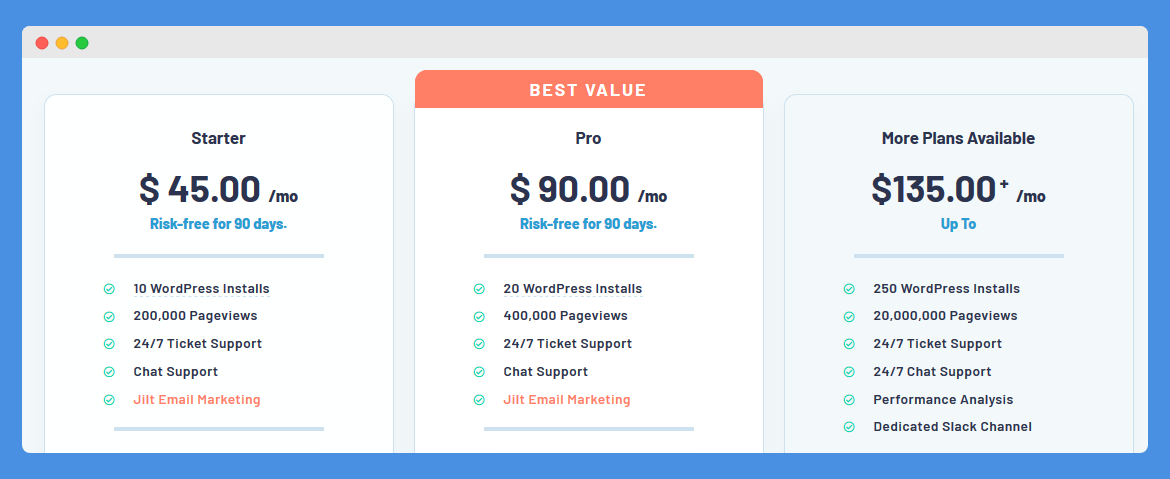Click the check icon beside Starter Jilt Email Marketing

(109, 400)
